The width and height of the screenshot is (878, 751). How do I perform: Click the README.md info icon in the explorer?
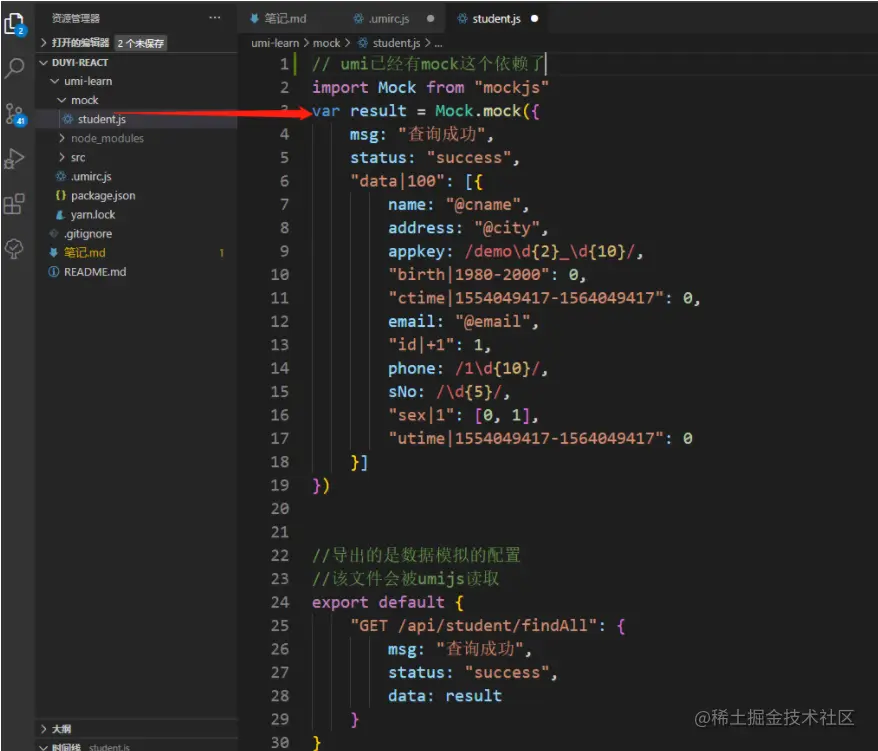tap(54, 272)
